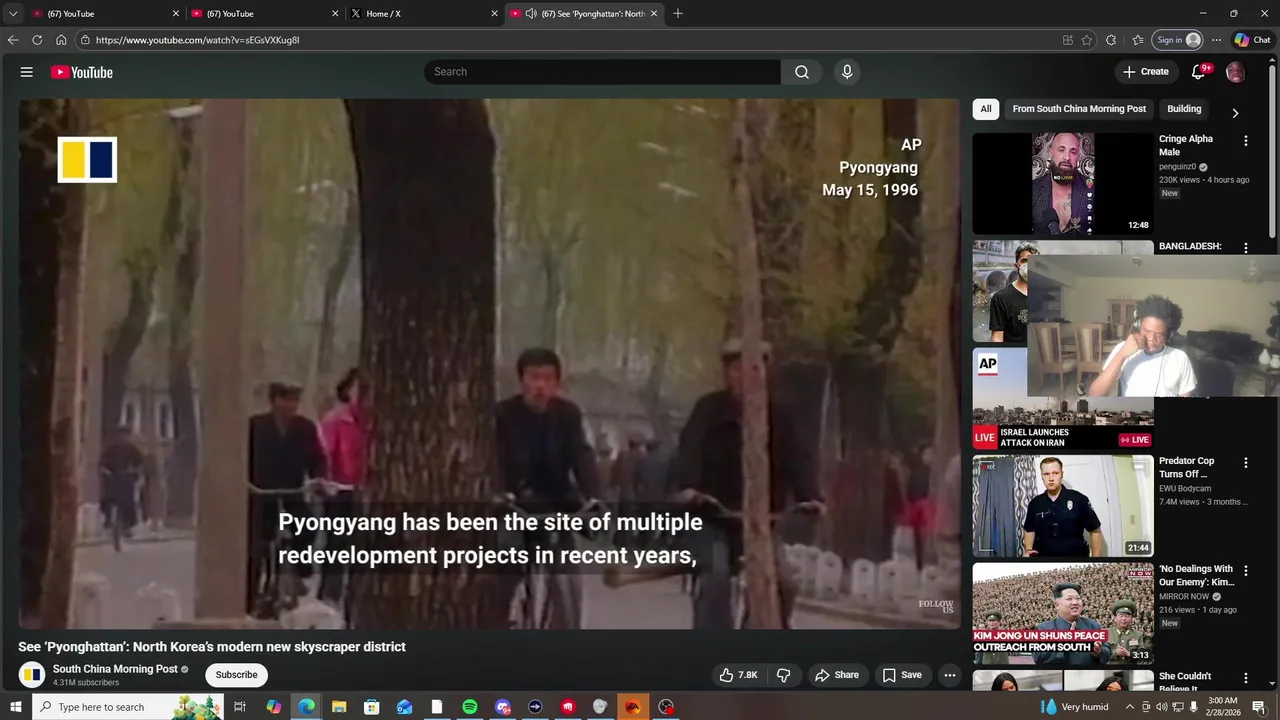Open the browser extensions puzzle icon
Screen dimensions: 1280x720
pyautogui.click(x=1111, y=40)
